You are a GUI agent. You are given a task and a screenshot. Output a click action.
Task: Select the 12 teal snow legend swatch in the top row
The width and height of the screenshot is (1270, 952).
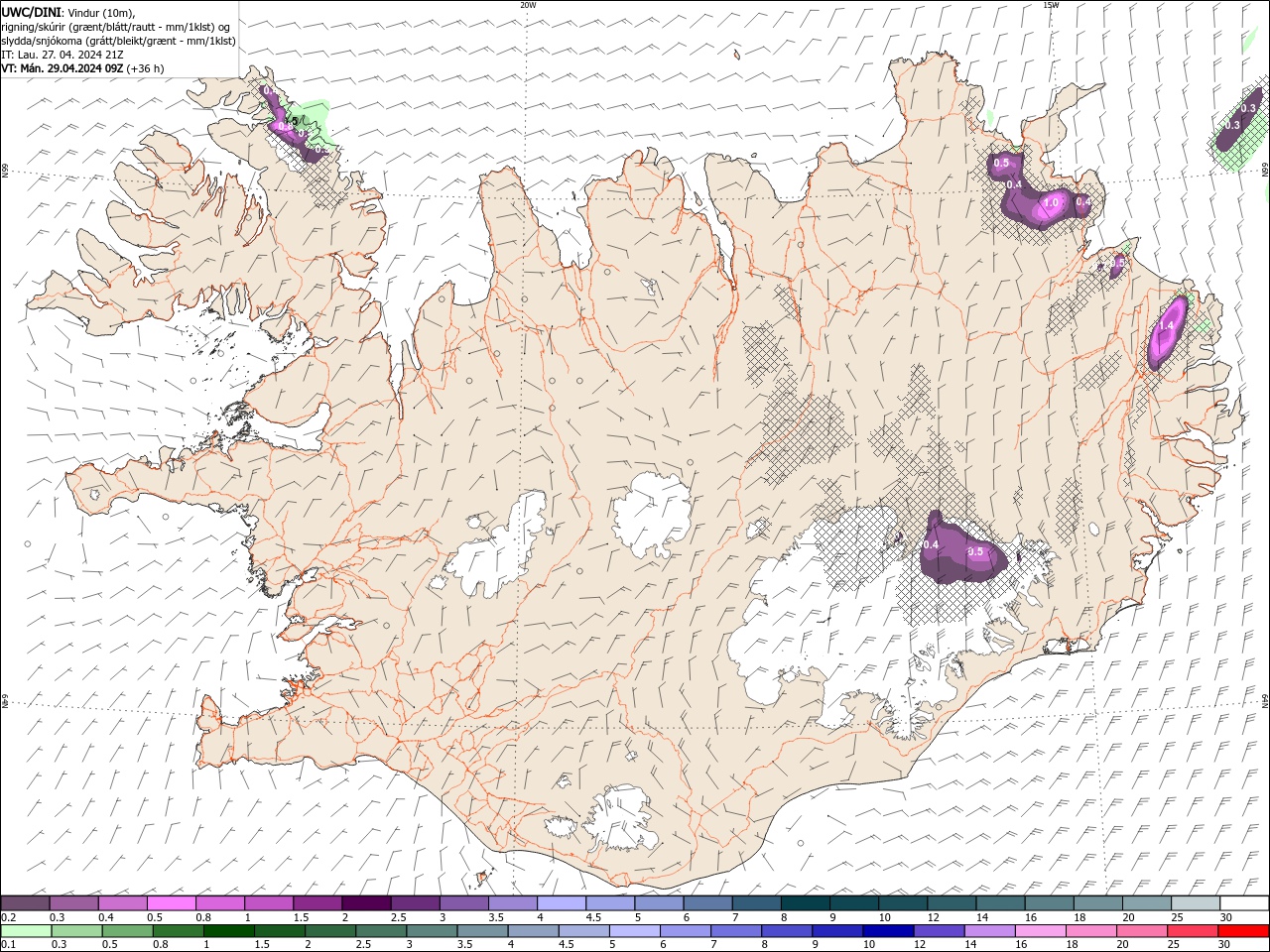pyautogui.click(x=952, y=903)
